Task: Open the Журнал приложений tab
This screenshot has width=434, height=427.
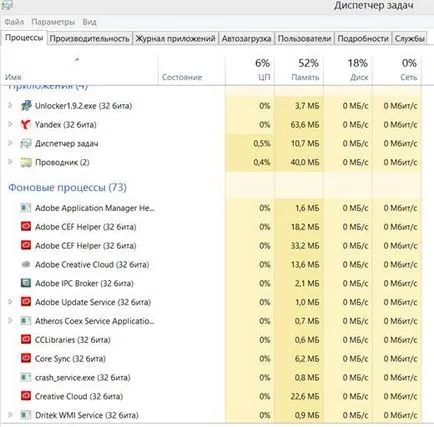Action: [x=175, y=39]
